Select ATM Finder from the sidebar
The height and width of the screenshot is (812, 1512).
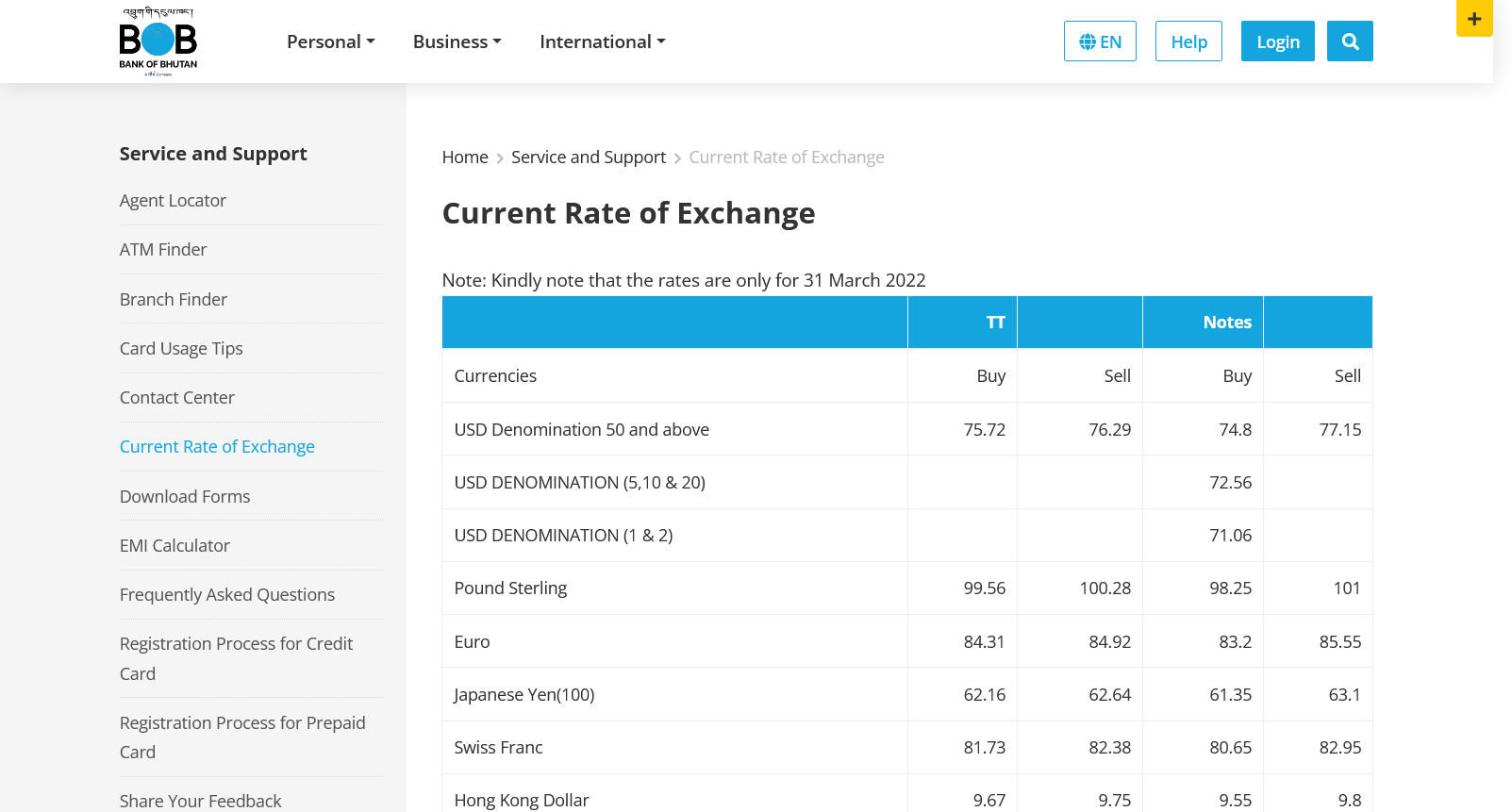coord(163,250)
